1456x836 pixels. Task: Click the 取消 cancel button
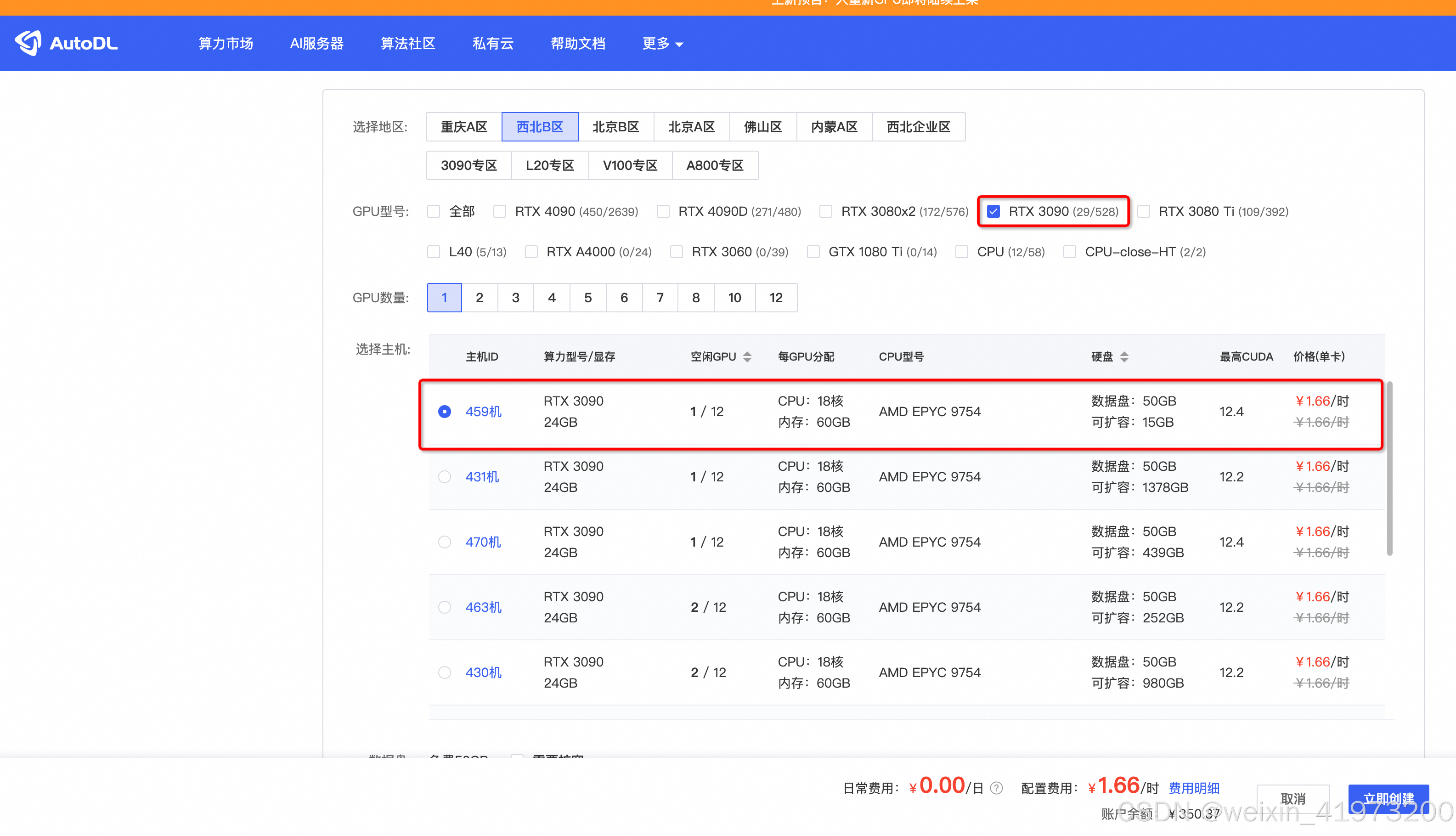point(1293,799)
